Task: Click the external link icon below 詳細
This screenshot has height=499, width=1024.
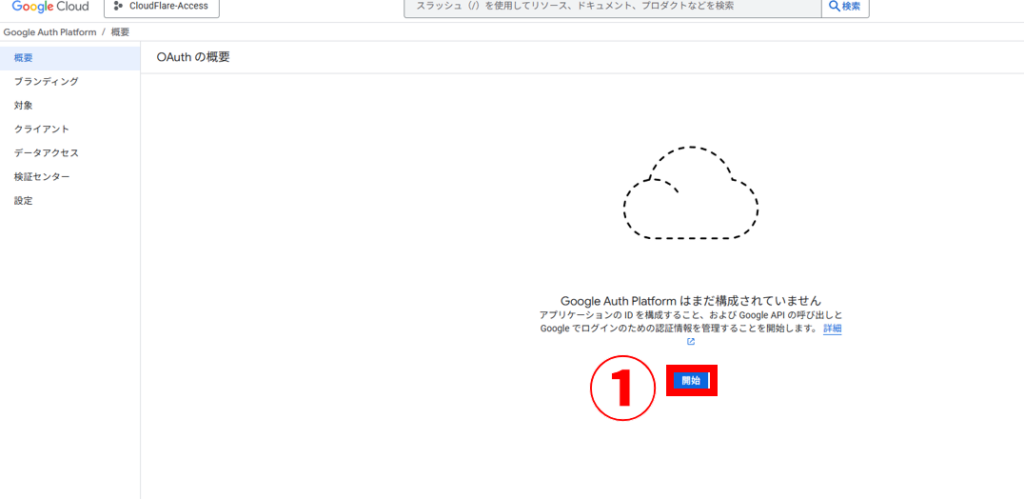Action: click(690, 342)
